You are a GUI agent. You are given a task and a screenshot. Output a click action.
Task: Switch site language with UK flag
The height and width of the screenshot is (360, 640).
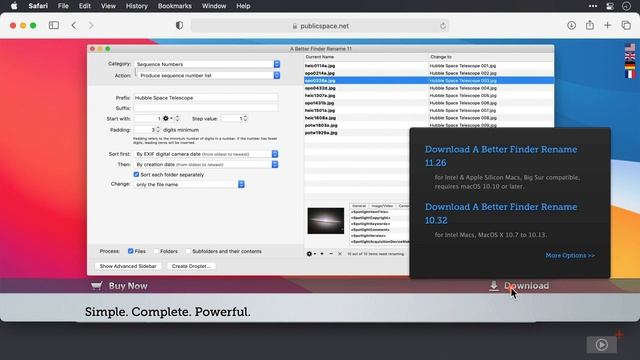tap(630, 56)
